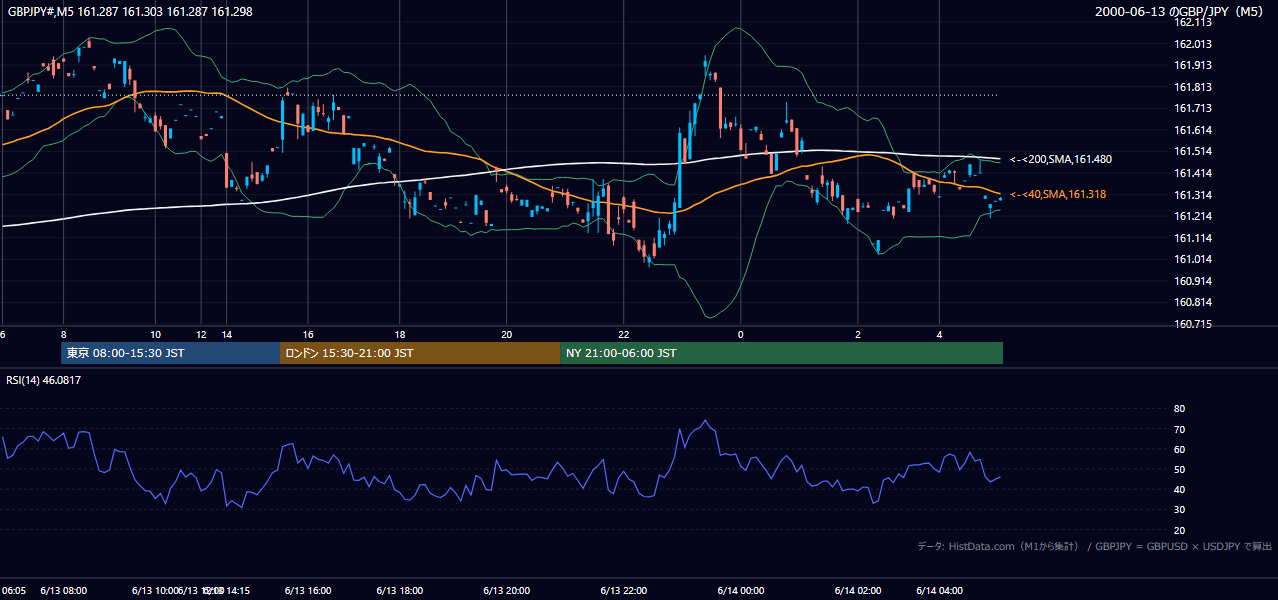Click the 06:05 bottom time label
The height and width of the screenshot is (600, 1278).
click(14, 591)
